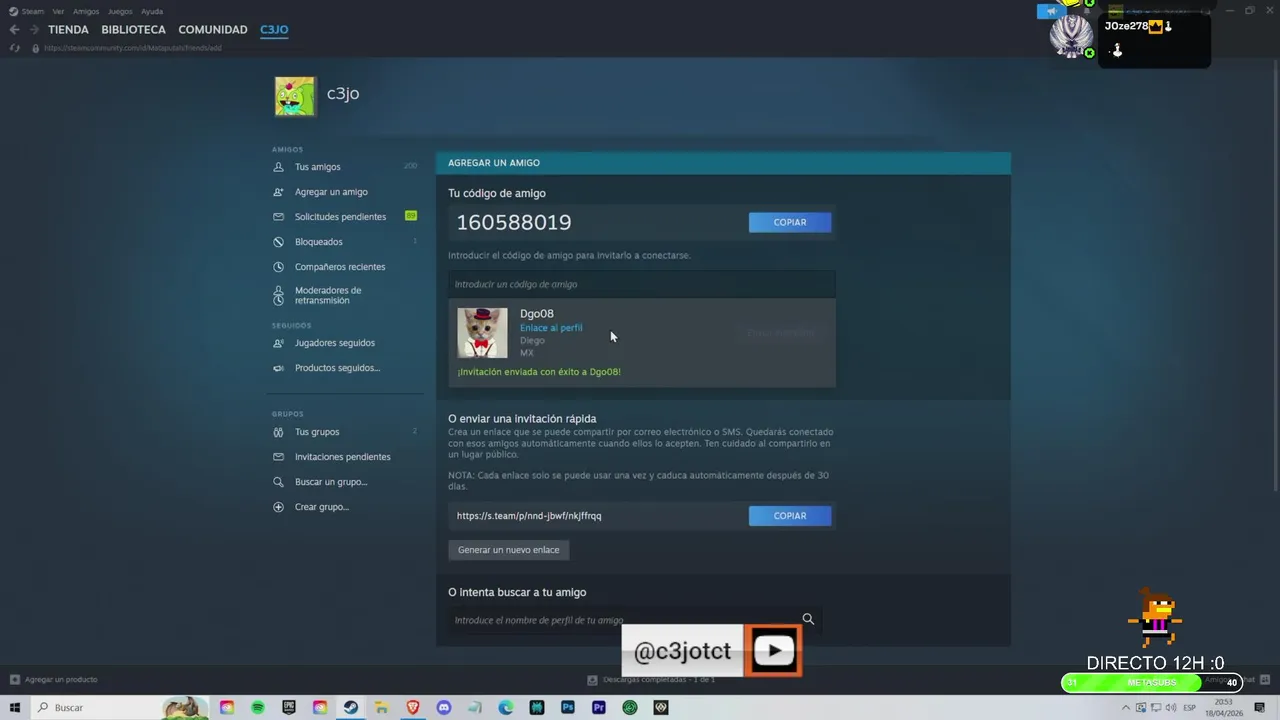Click the volume icon in system tray

pyautogui.click(x=1169, y=708)
